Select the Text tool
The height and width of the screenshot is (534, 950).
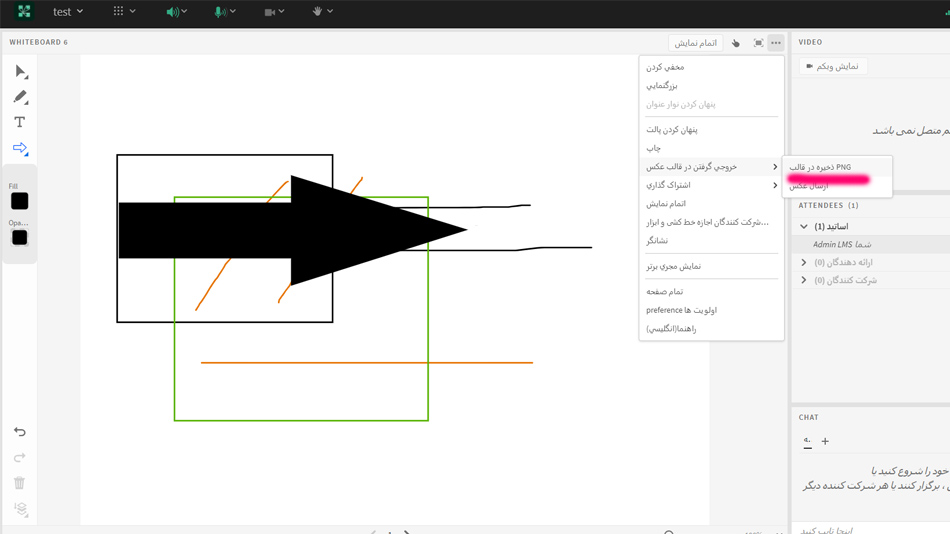pyautogui.click(x=19, y=122)
